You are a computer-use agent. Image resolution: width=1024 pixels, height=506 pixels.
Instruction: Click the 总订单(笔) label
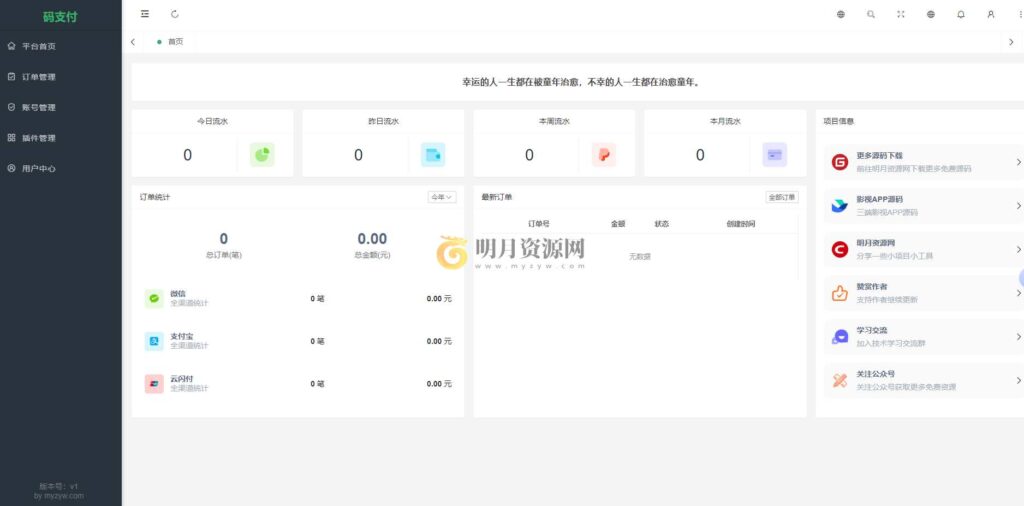pos(223,255)
